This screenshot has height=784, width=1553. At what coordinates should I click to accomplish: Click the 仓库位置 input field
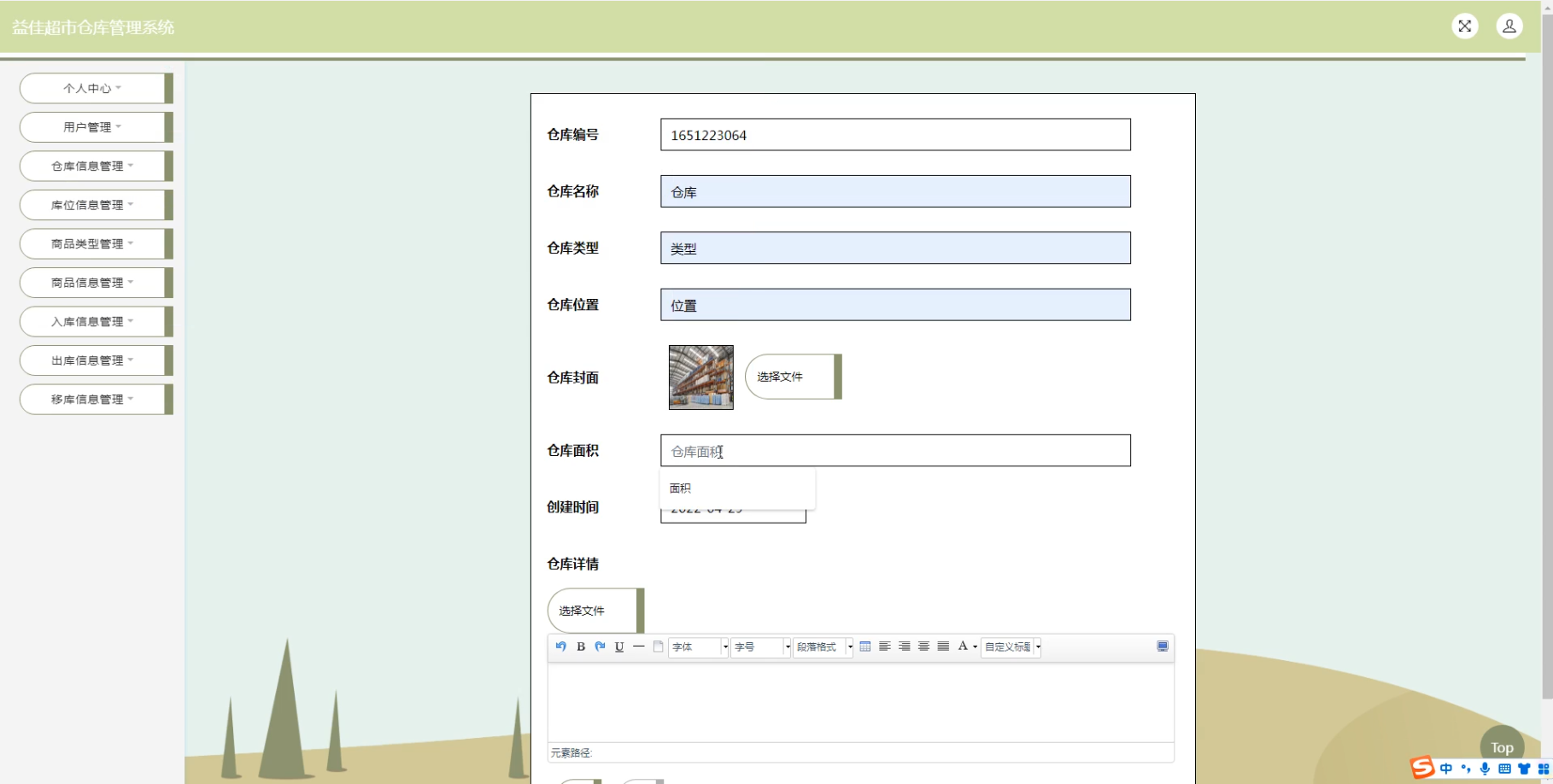[895, 305]
